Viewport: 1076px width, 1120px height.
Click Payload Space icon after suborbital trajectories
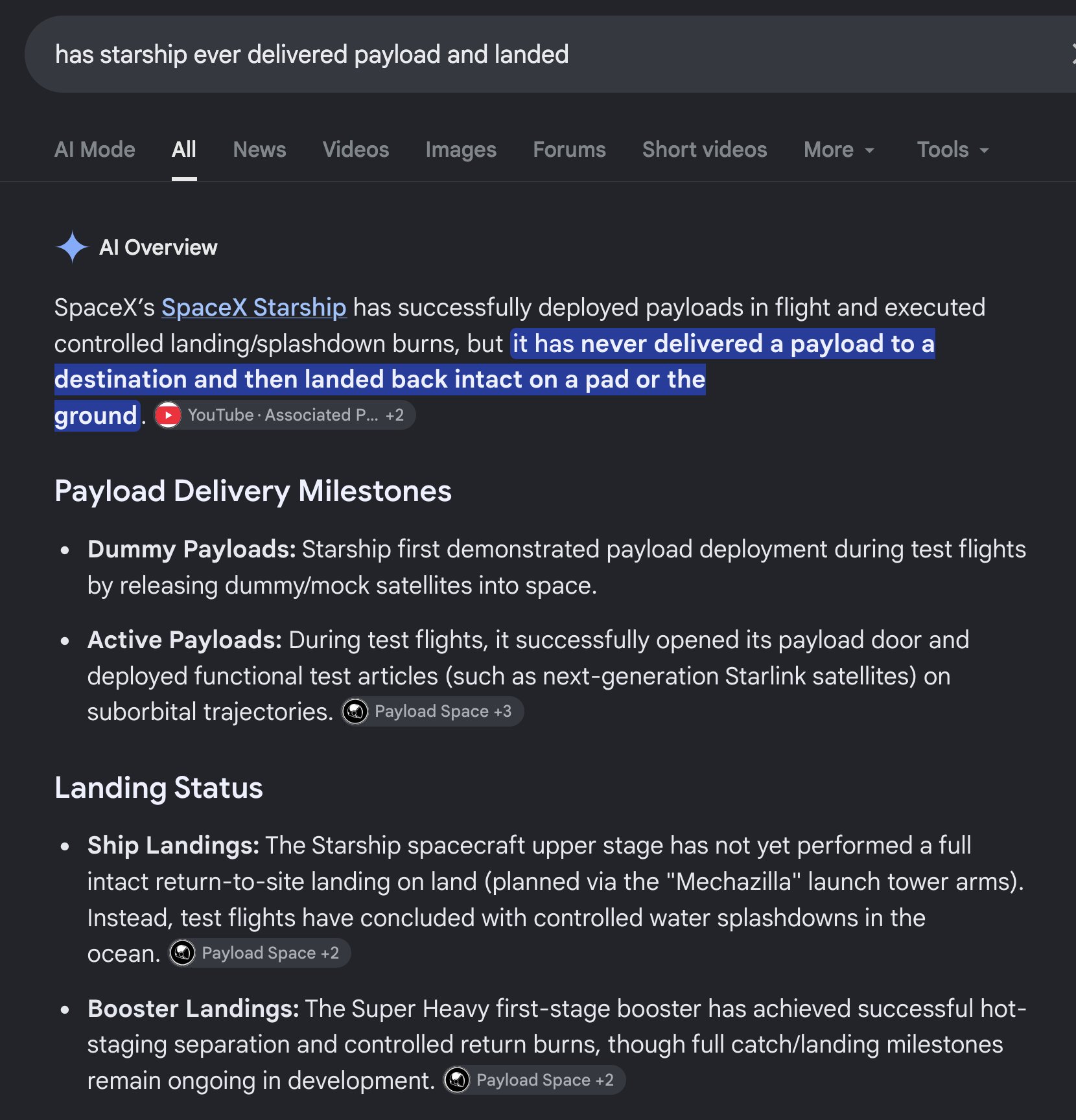point(355,712)
